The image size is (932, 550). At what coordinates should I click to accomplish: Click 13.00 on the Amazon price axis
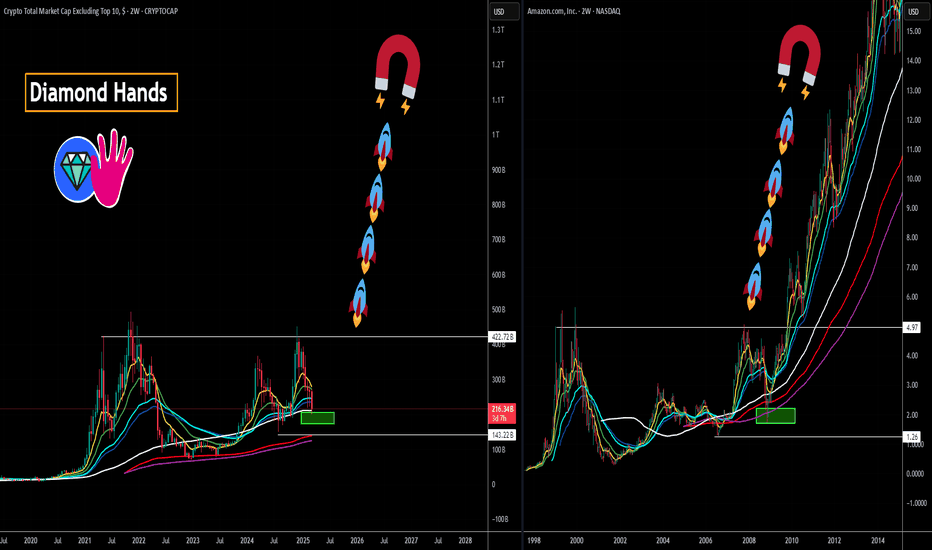pyautogui.click(x=914, y=90)
